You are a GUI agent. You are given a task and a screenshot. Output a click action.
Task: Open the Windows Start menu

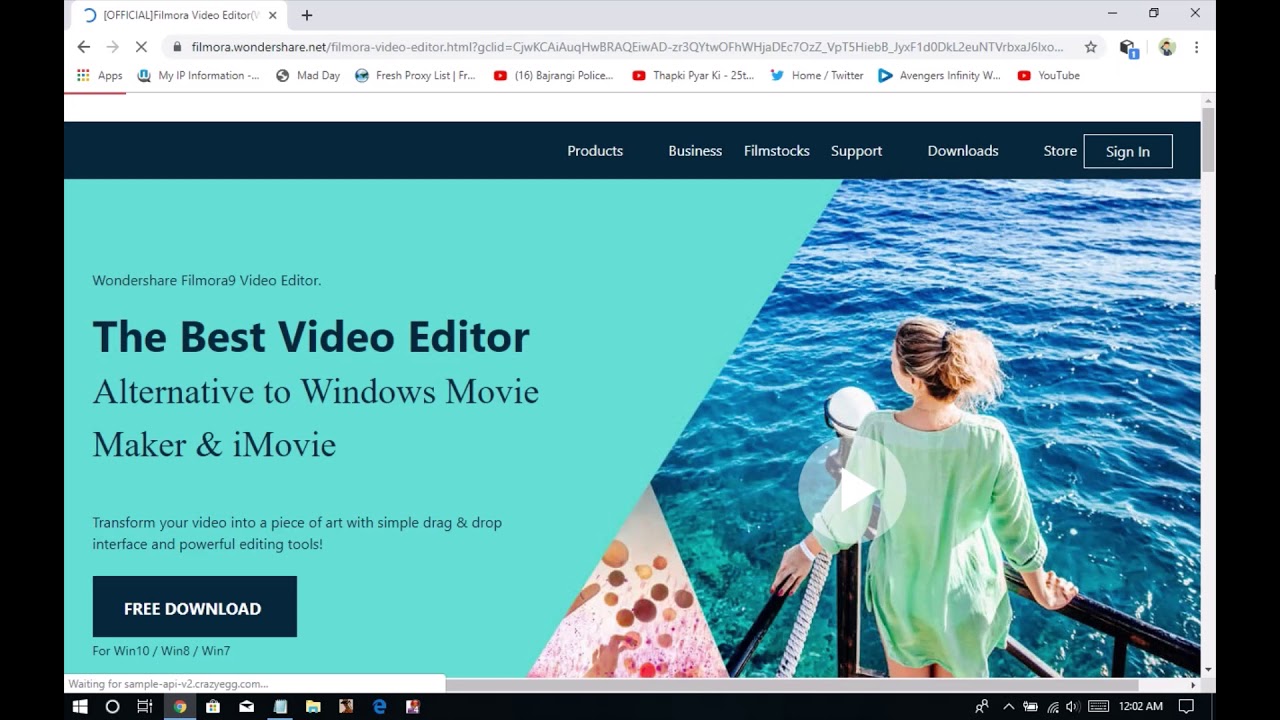[x=80, y=706]
